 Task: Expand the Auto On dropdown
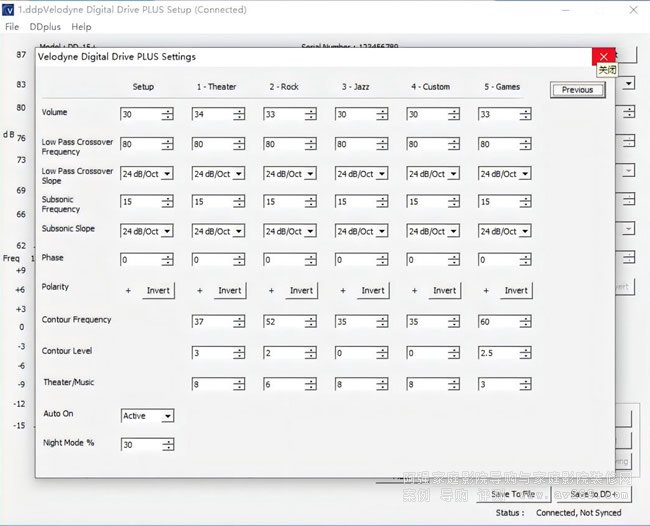coord(167,416)
